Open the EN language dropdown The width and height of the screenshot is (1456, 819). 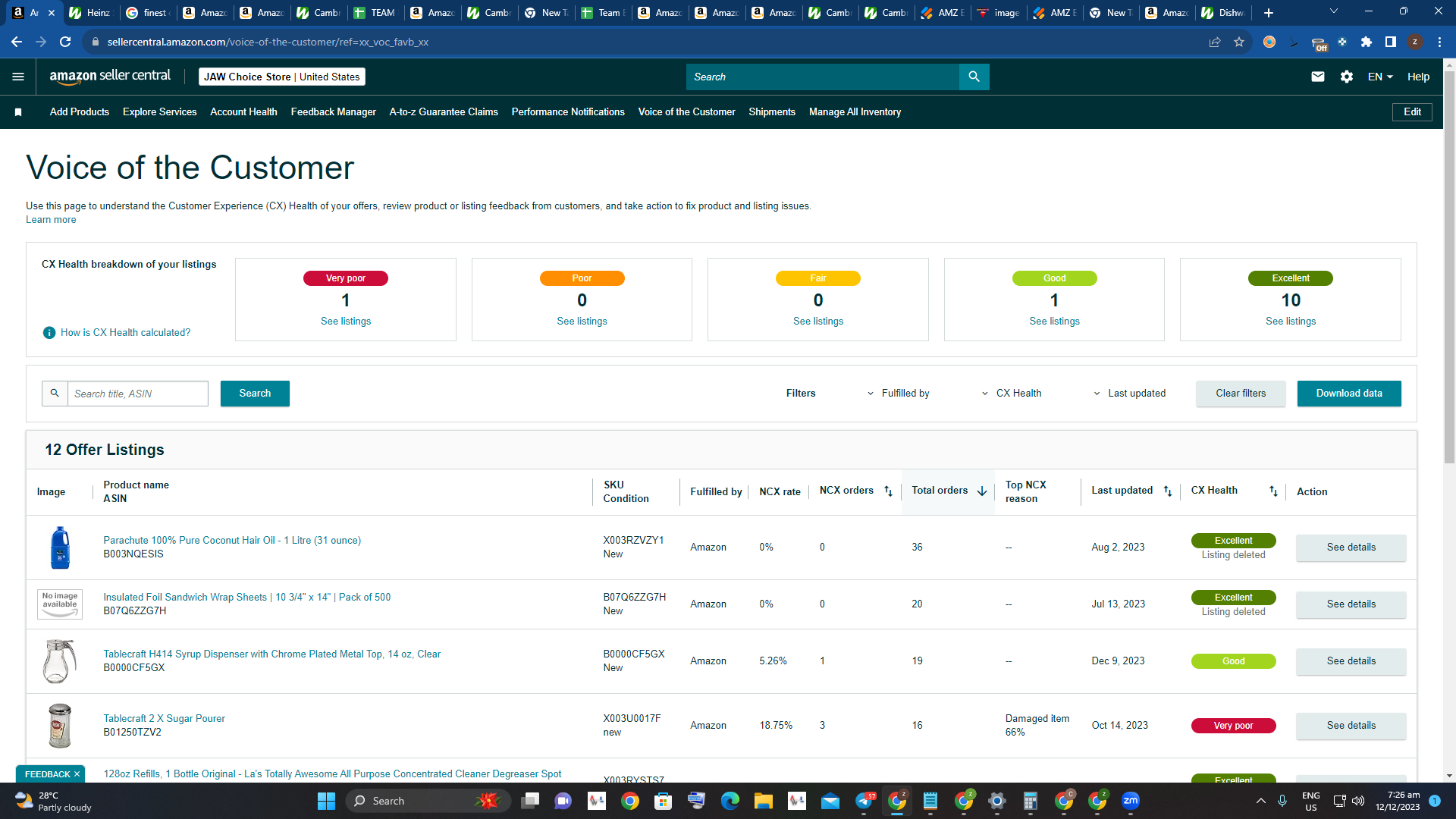point(1380,77)
